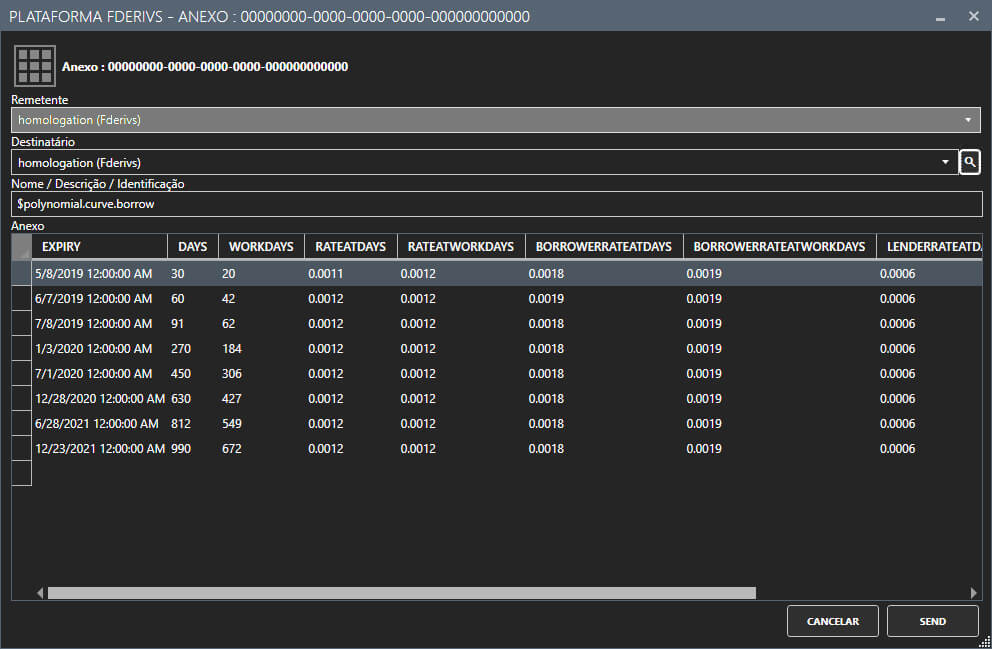
Task: Select the row header for 6/7/2019 row
Action: (21, 299)
